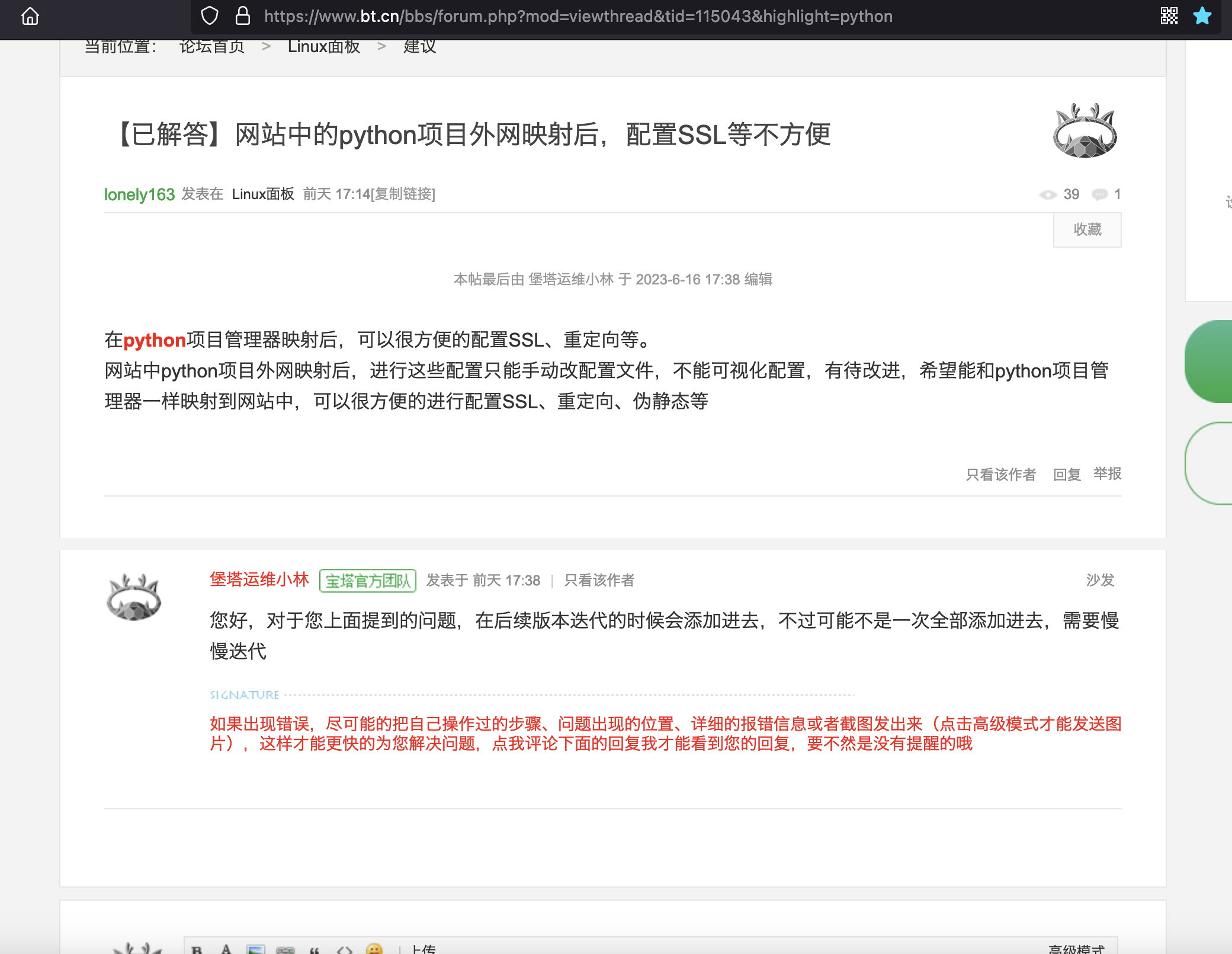The image size is (1232, 954).
Task: Click the reply bubble count icon
Action: pyautogui.click(x=1099, y=194)
